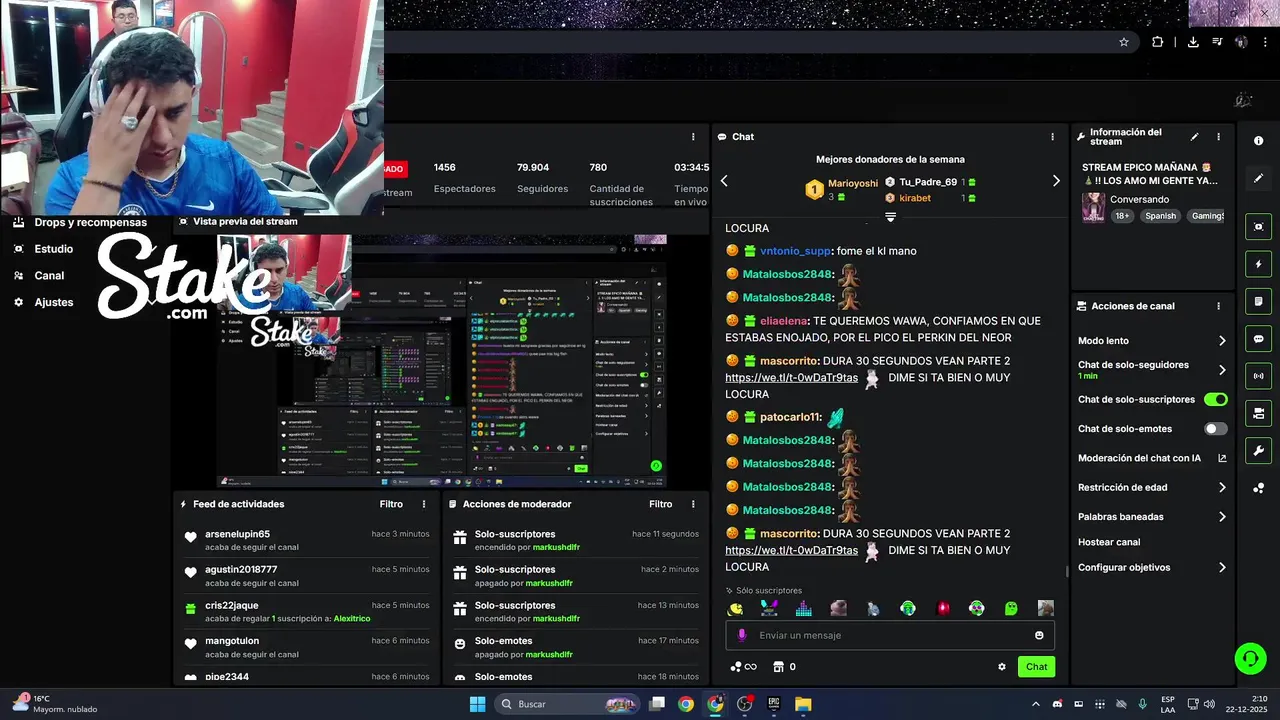Open Estudio in left menu

point(43,249)
